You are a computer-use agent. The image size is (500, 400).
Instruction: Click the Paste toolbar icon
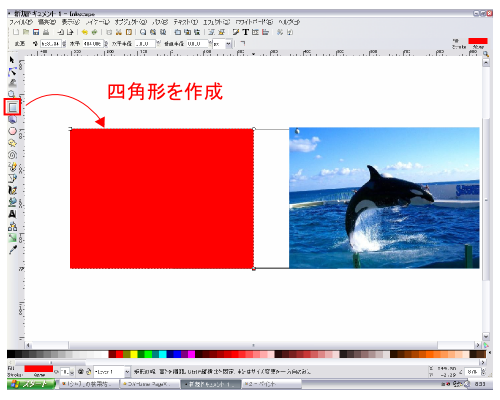pyautogui.click(x=129, y=32)
